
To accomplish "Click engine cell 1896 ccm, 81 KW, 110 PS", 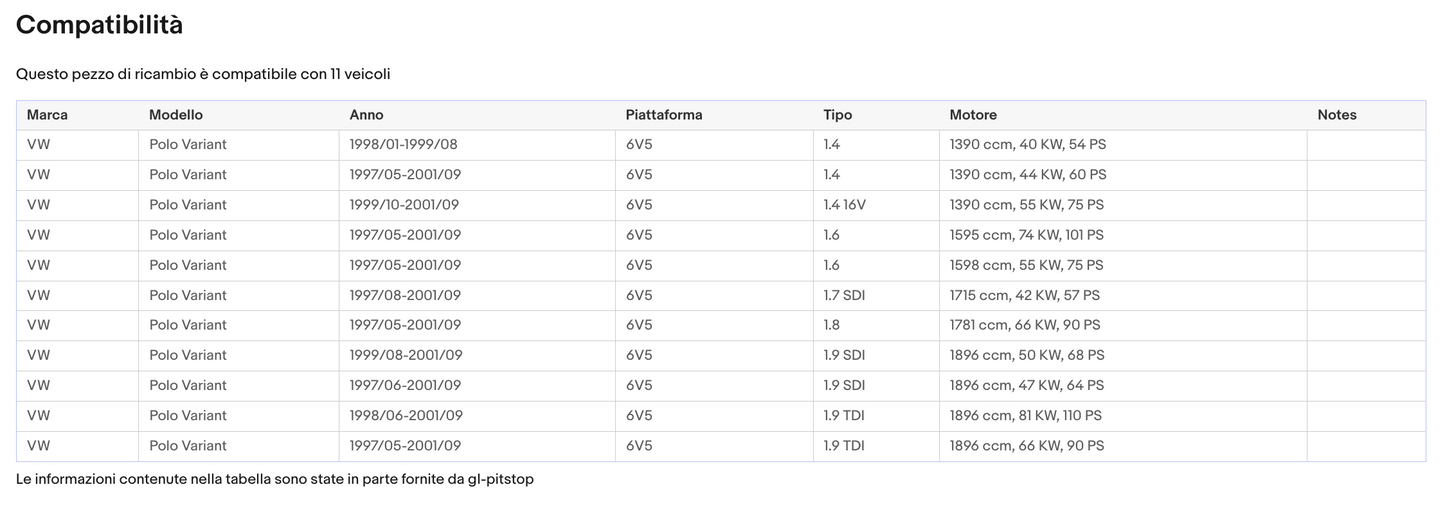I will pyautogui.click(x=1026, y=415).
